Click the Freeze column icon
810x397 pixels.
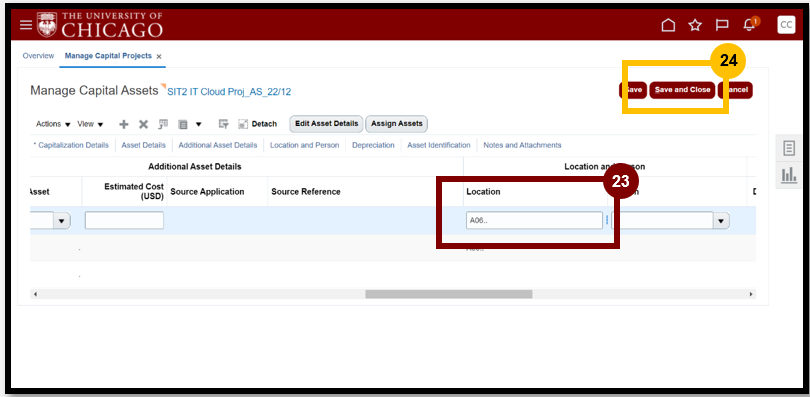click(x=163, y=124)
